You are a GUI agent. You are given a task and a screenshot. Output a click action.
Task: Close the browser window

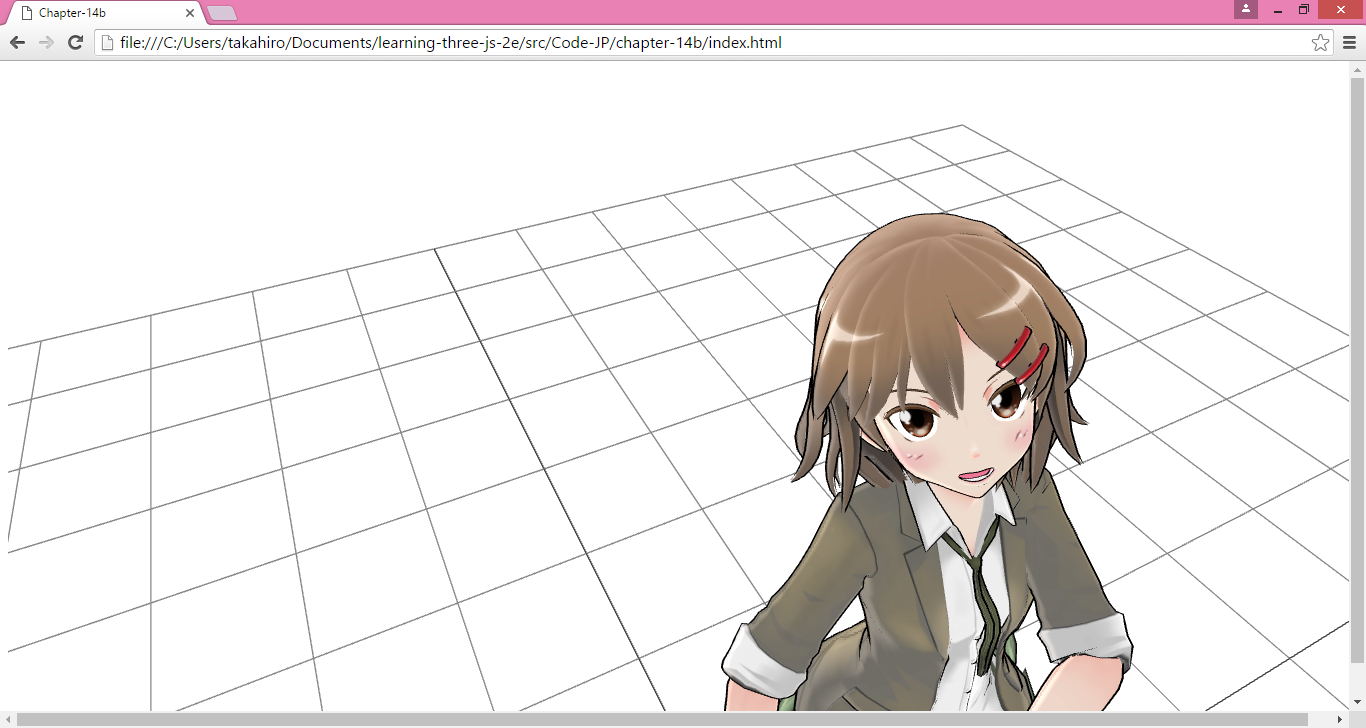pos(1341,9)
